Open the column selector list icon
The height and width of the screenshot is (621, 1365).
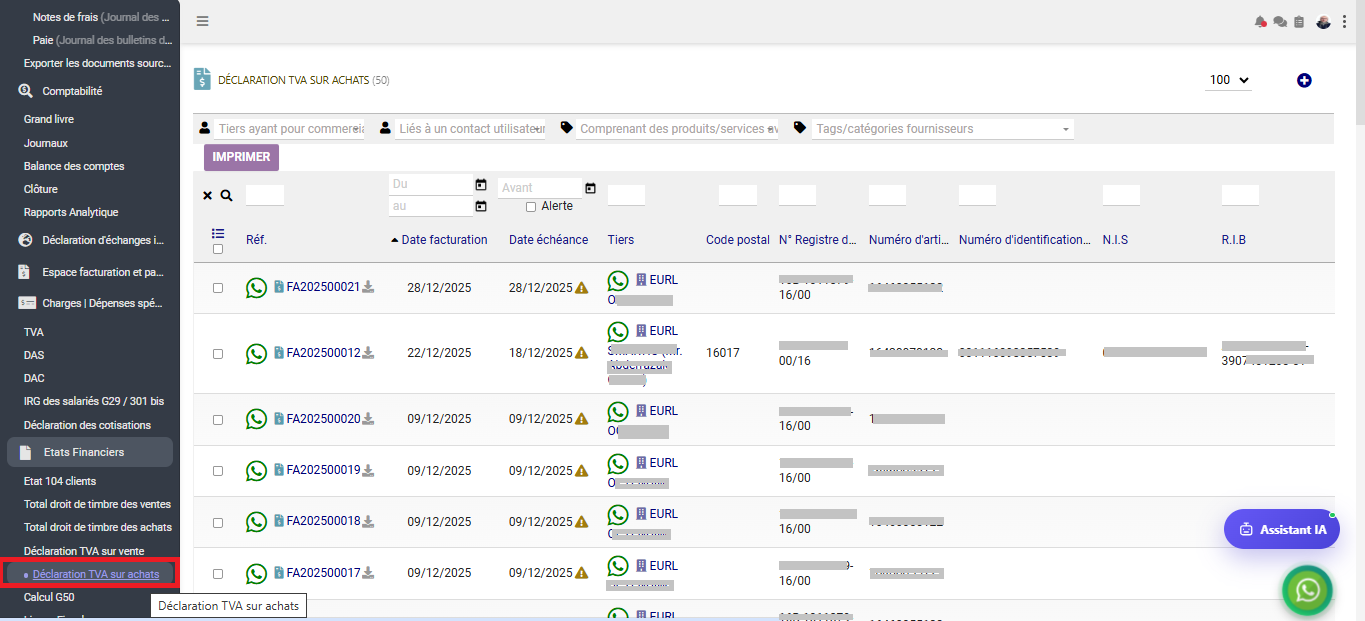pos(218,233)
